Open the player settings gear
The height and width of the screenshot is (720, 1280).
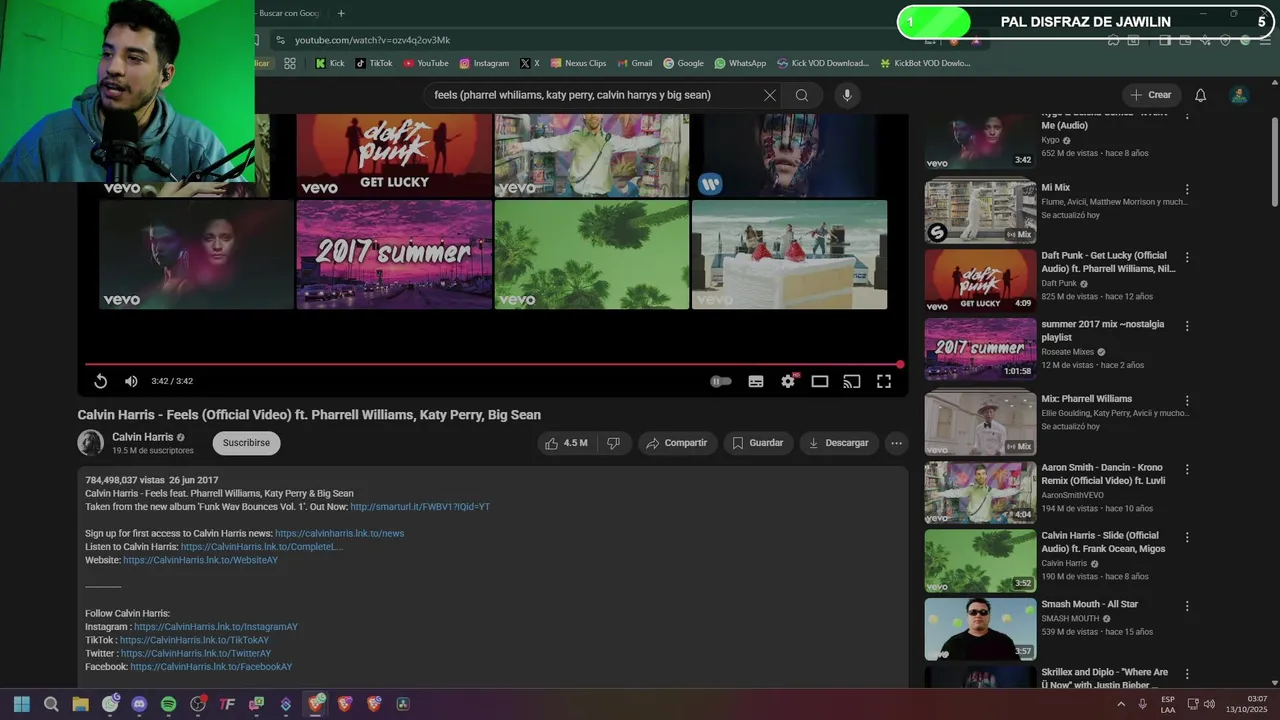[x=788, y=381]
